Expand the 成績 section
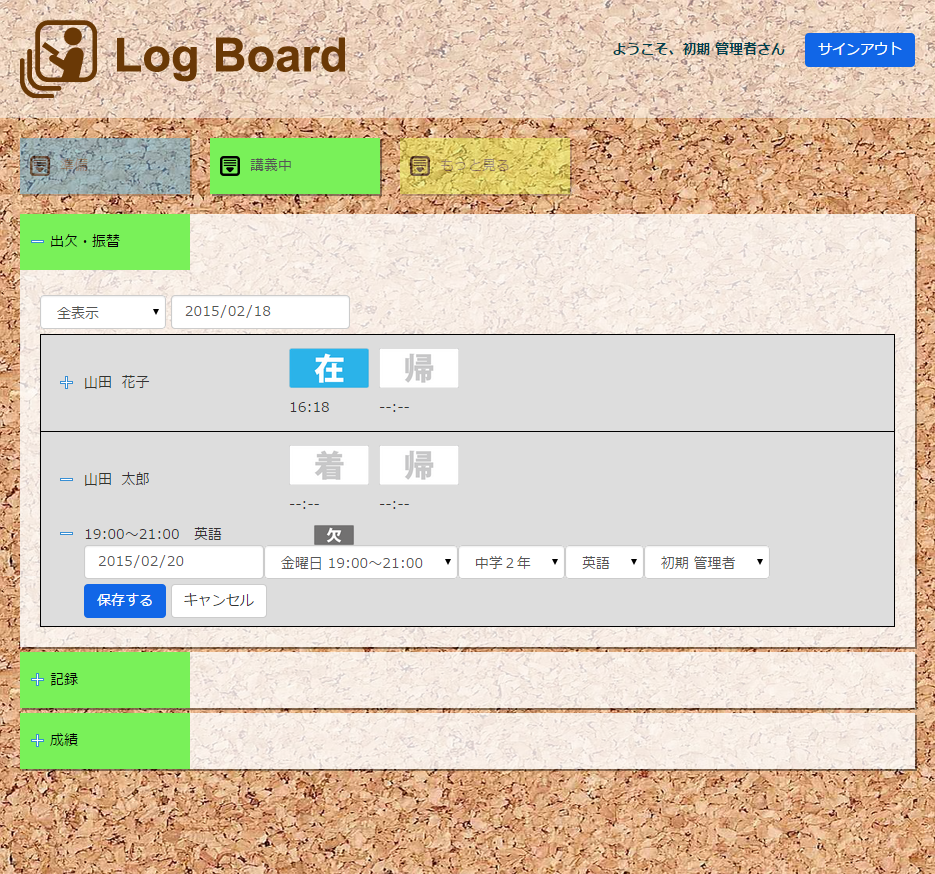The image size is (935, 874). (38, 741)
